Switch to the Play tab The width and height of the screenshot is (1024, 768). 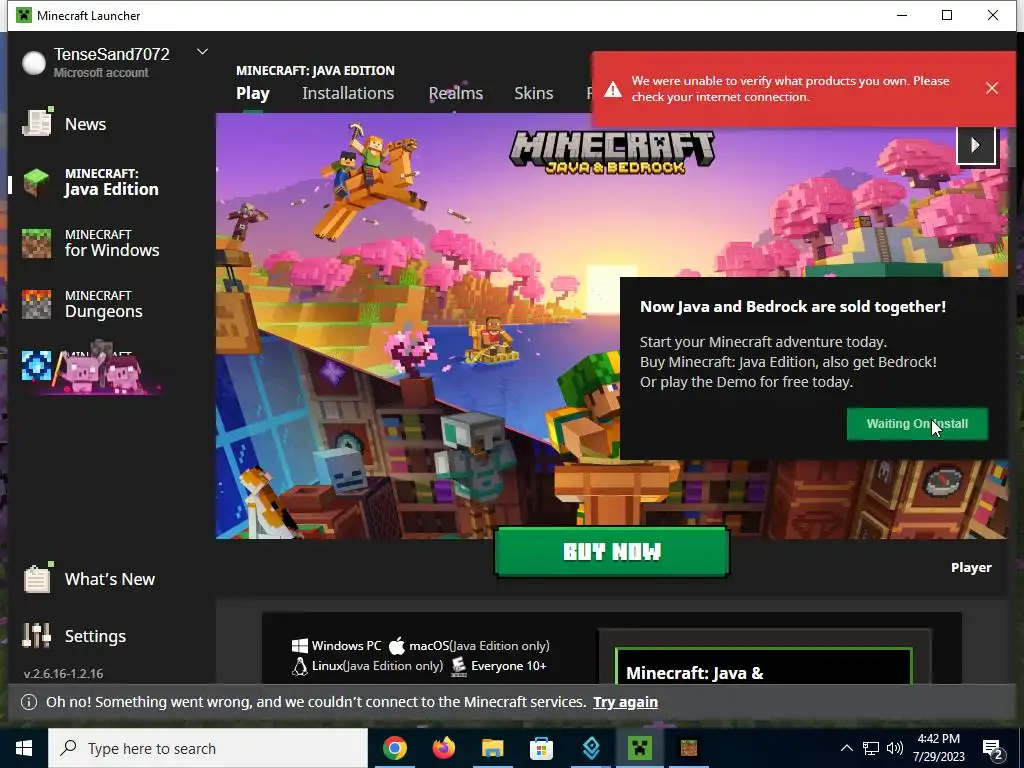(x=253, y=93)
